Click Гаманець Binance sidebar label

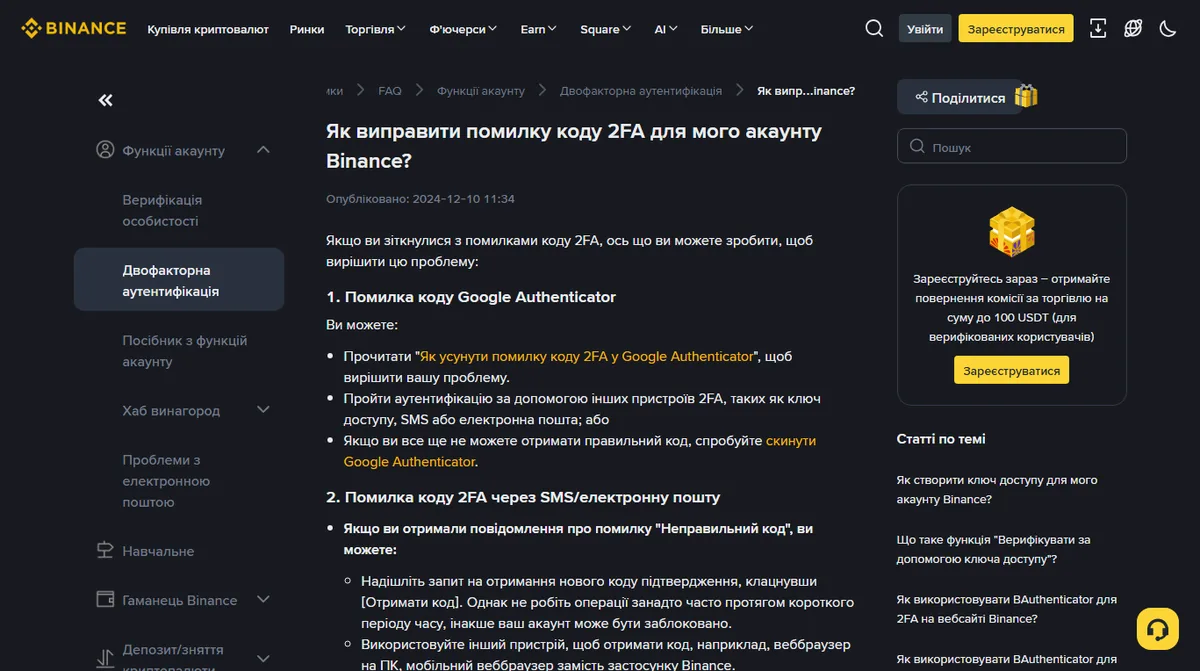180,600
